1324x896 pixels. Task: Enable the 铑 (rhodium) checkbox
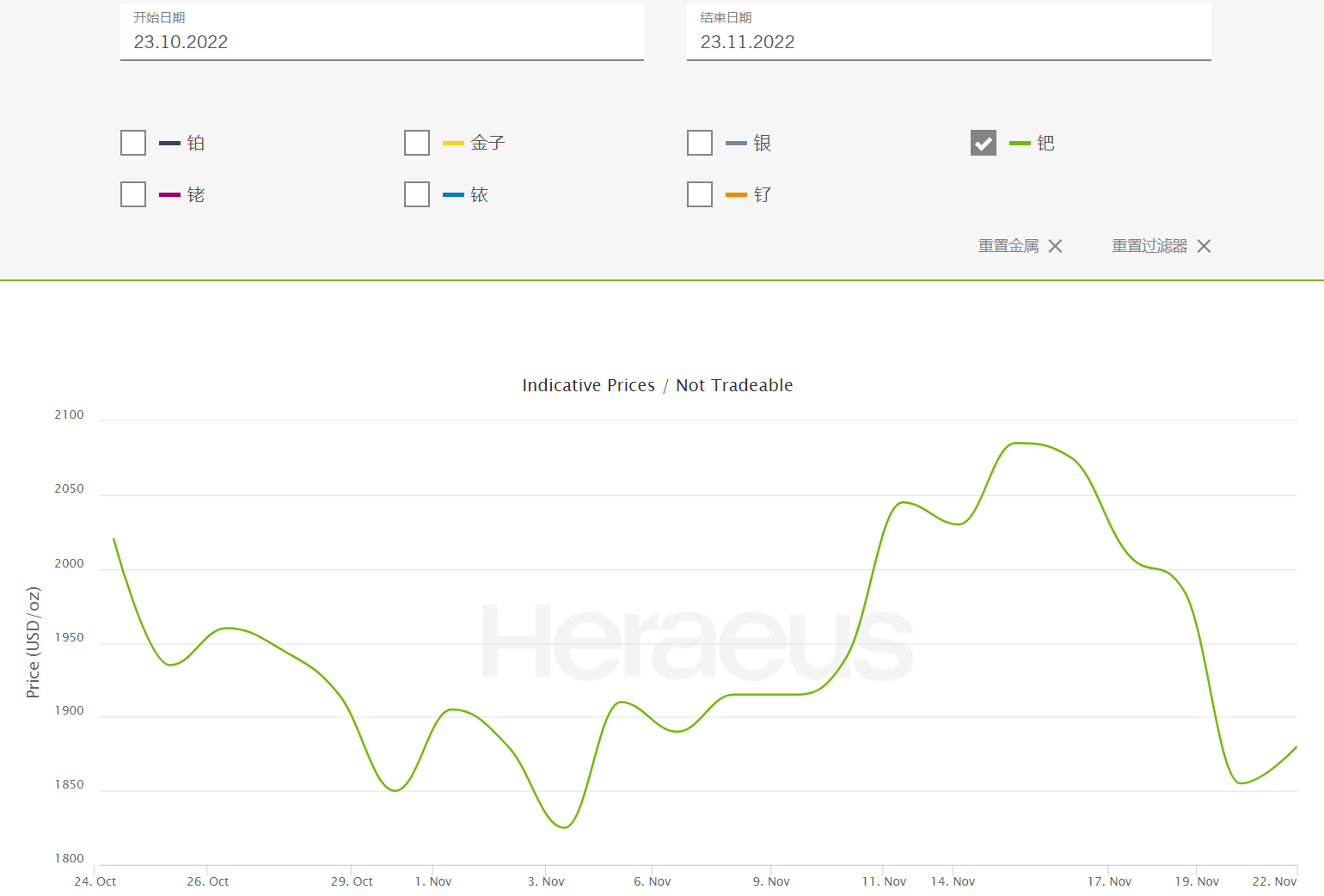133,194
